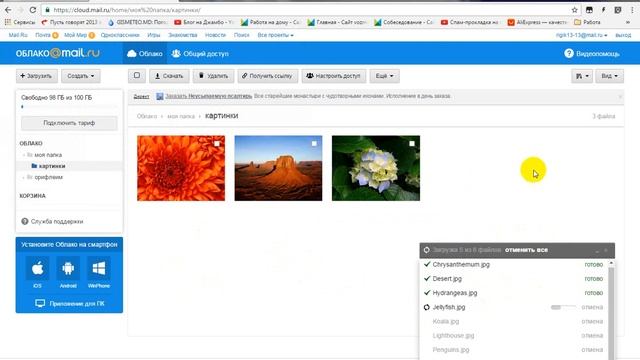Open Игры in top menu
The image size is (640, 360).
tap(153, 35)
